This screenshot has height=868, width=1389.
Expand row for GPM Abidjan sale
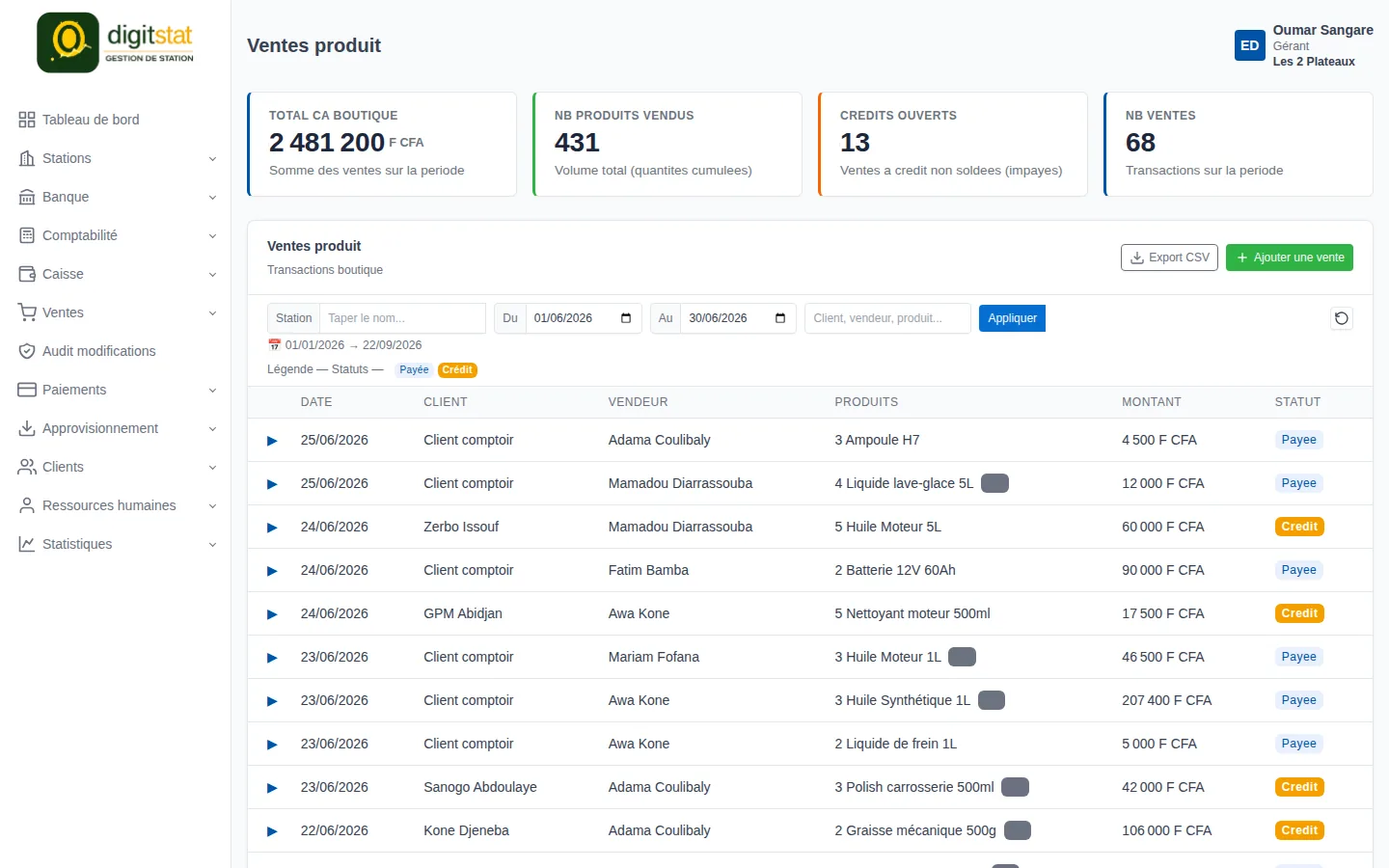point(272,614)
